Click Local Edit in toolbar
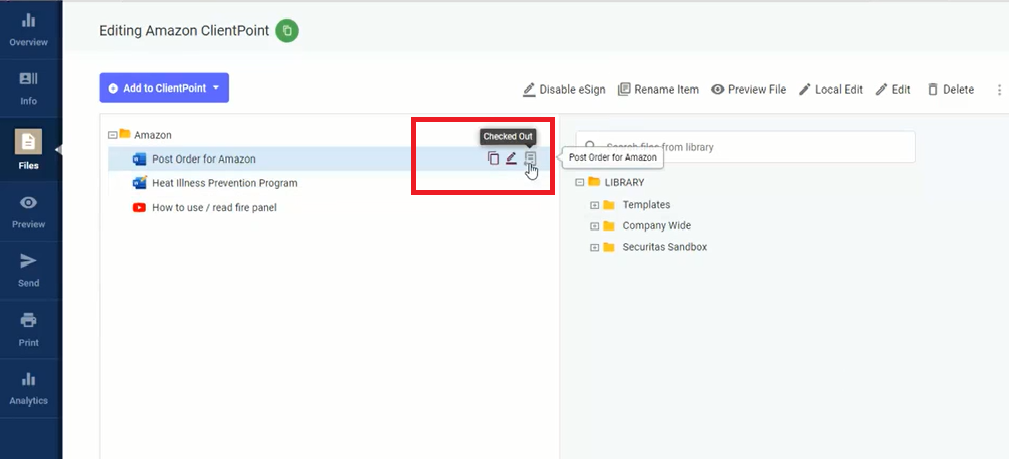Screen dimensions: 1009x460 [831, 89]
